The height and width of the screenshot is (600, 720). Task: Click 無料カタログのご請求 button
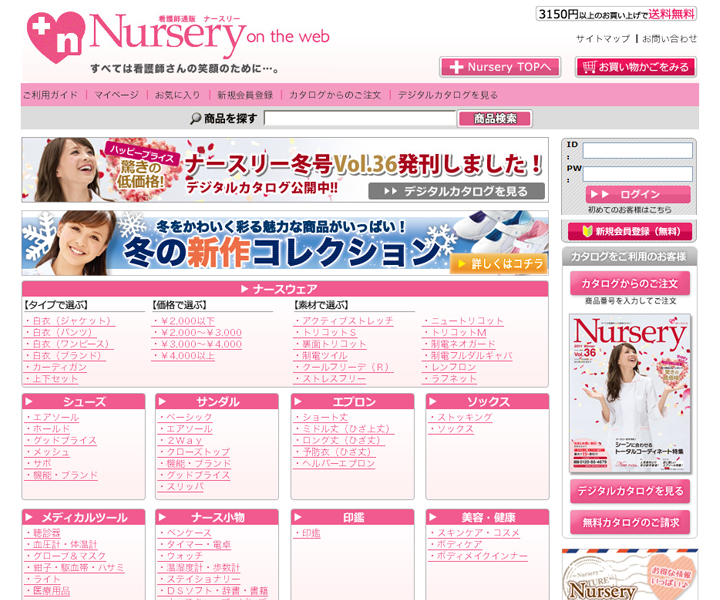(629, 522)
